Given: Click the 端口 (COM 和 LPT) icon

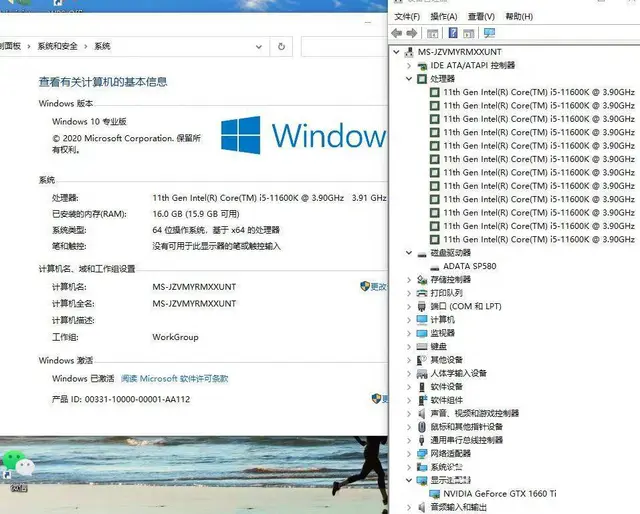Looking at the screenshot, I should tap(422, 307).
